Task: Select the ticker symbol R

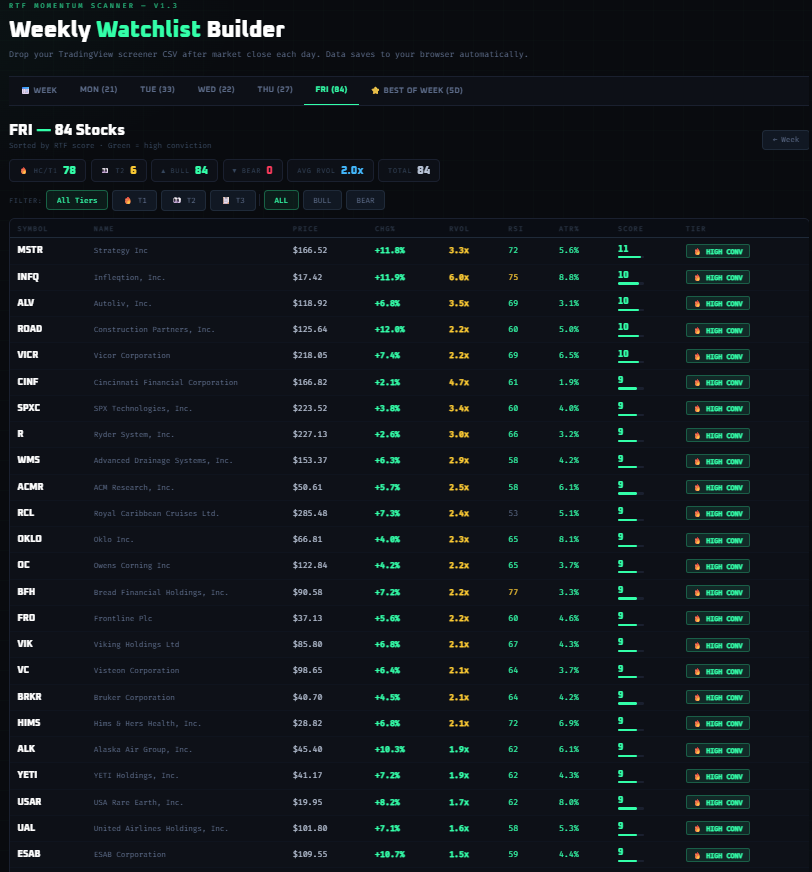Action: tap(21, 434)
